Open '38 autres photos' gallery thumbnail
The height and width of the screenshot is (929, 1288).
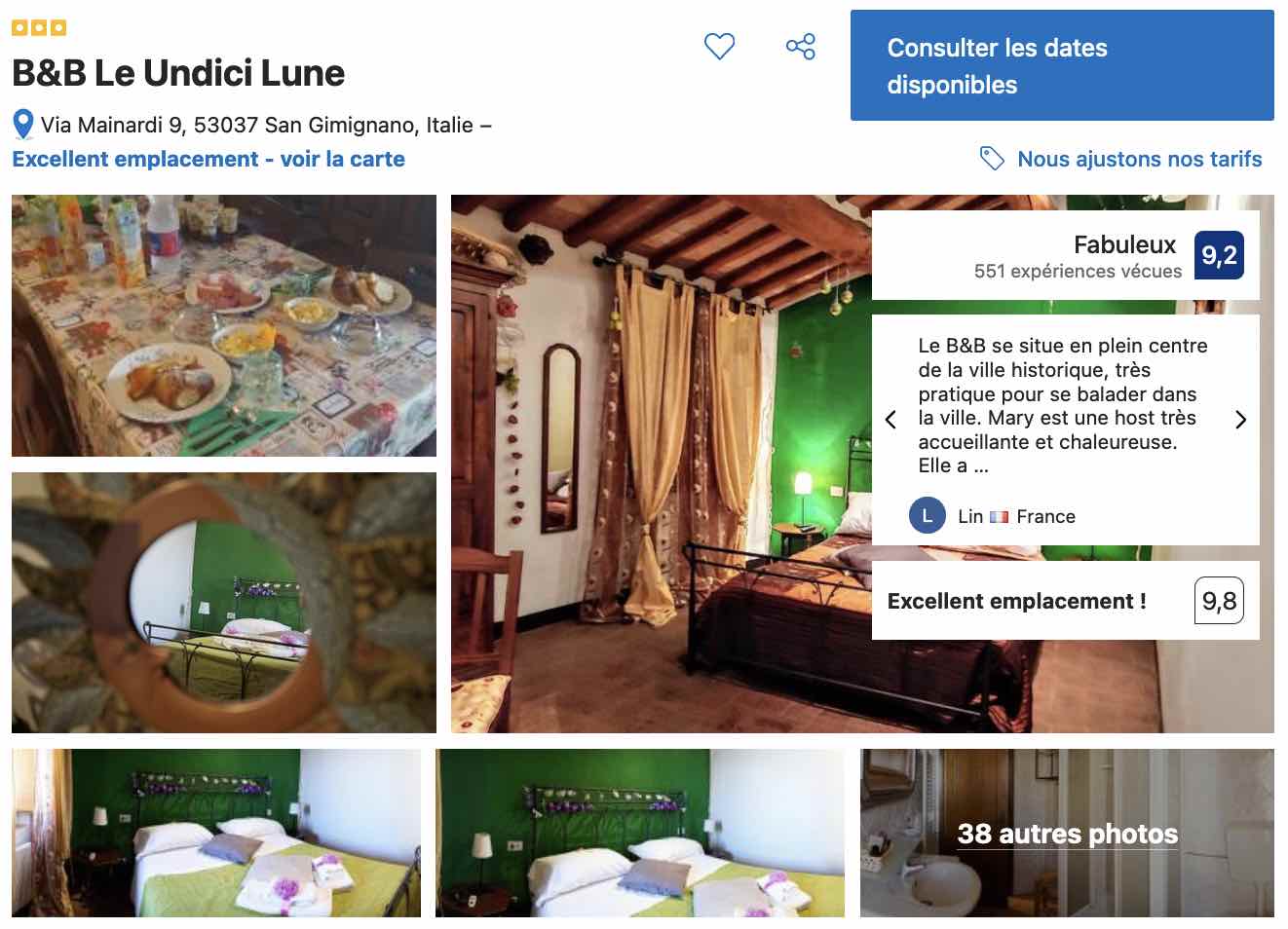click(1067, 834)
